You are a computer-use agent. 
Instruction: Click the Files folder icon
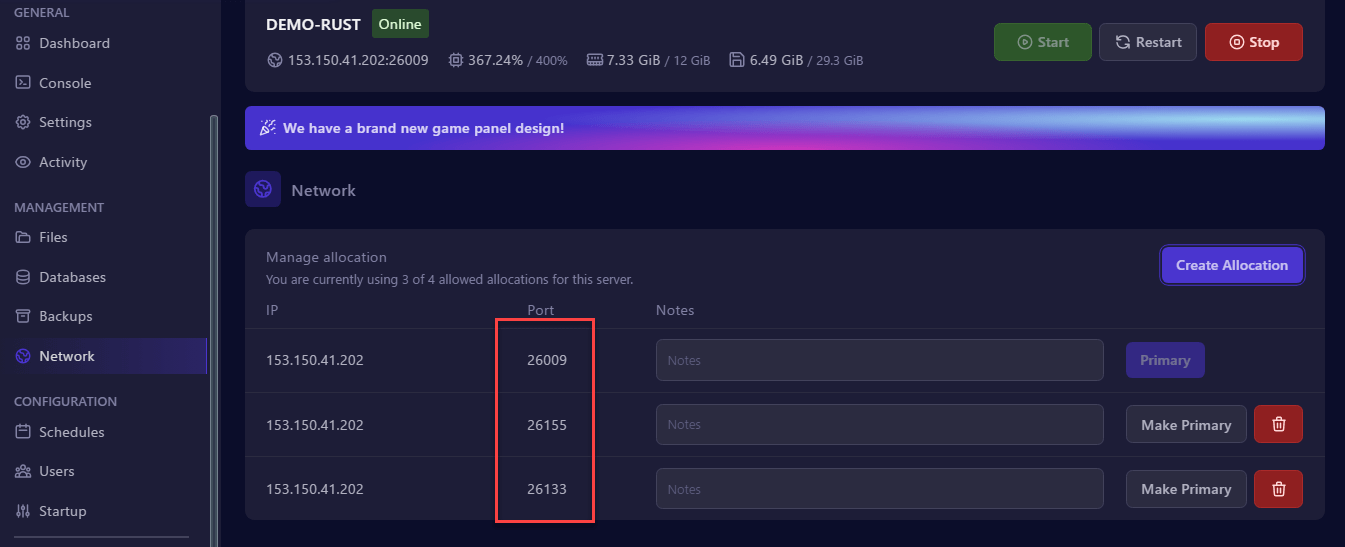tap(22, 237)
